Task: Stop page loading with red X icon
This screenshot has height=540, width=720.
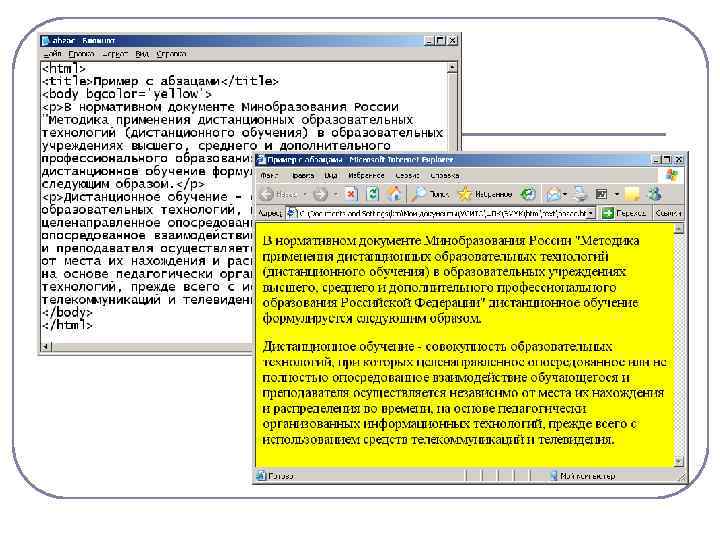Action: 351,194
